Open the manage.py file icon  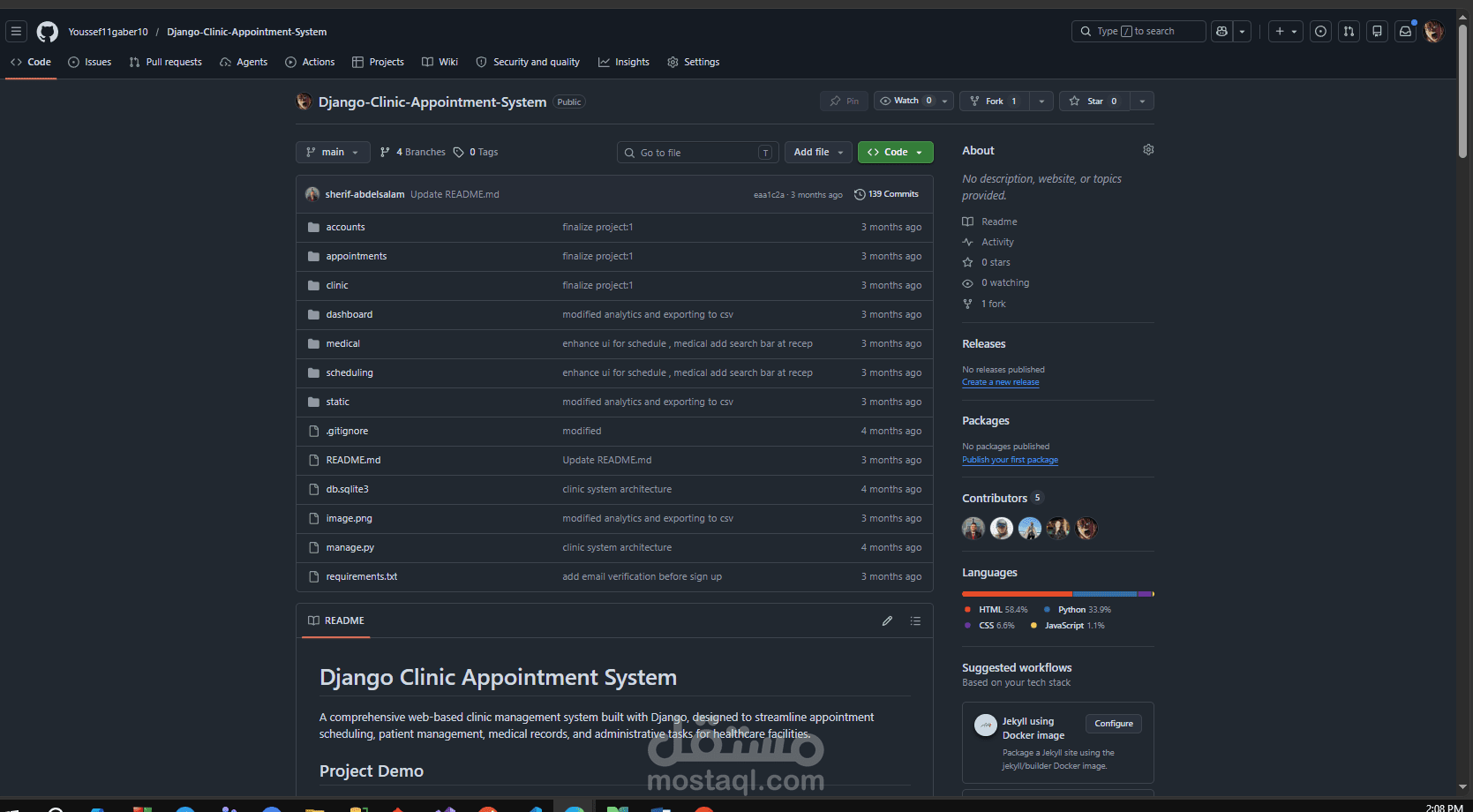[313, 547]
